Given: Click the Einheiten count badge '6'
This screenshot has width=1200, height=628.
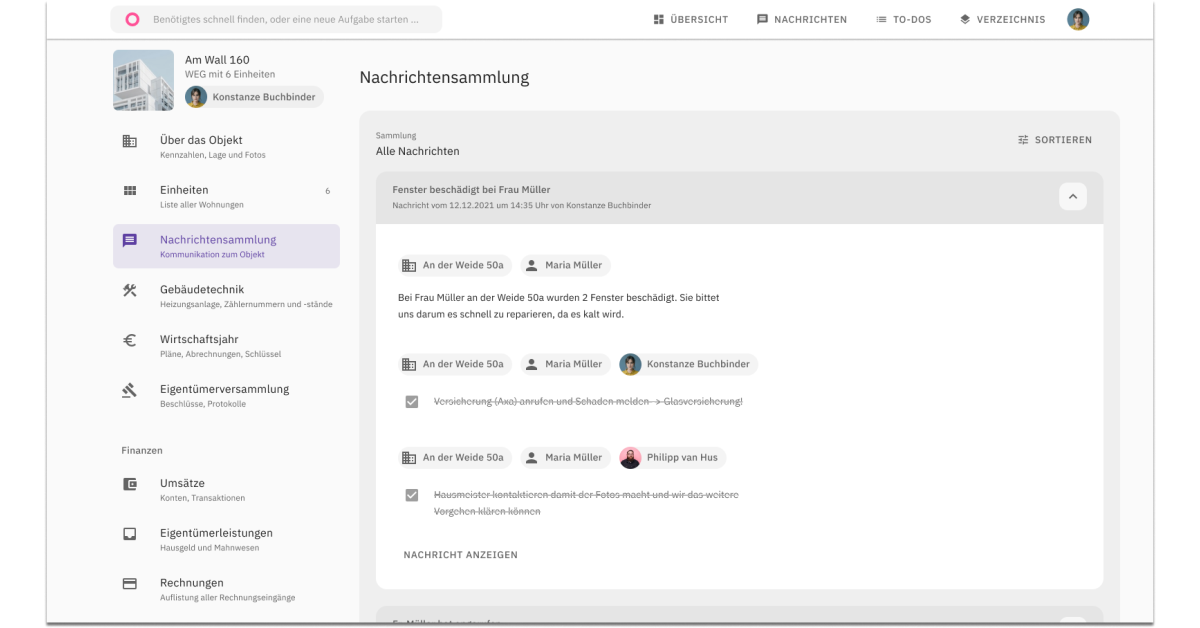Looking at the screenshot, I should coord(327,190).
